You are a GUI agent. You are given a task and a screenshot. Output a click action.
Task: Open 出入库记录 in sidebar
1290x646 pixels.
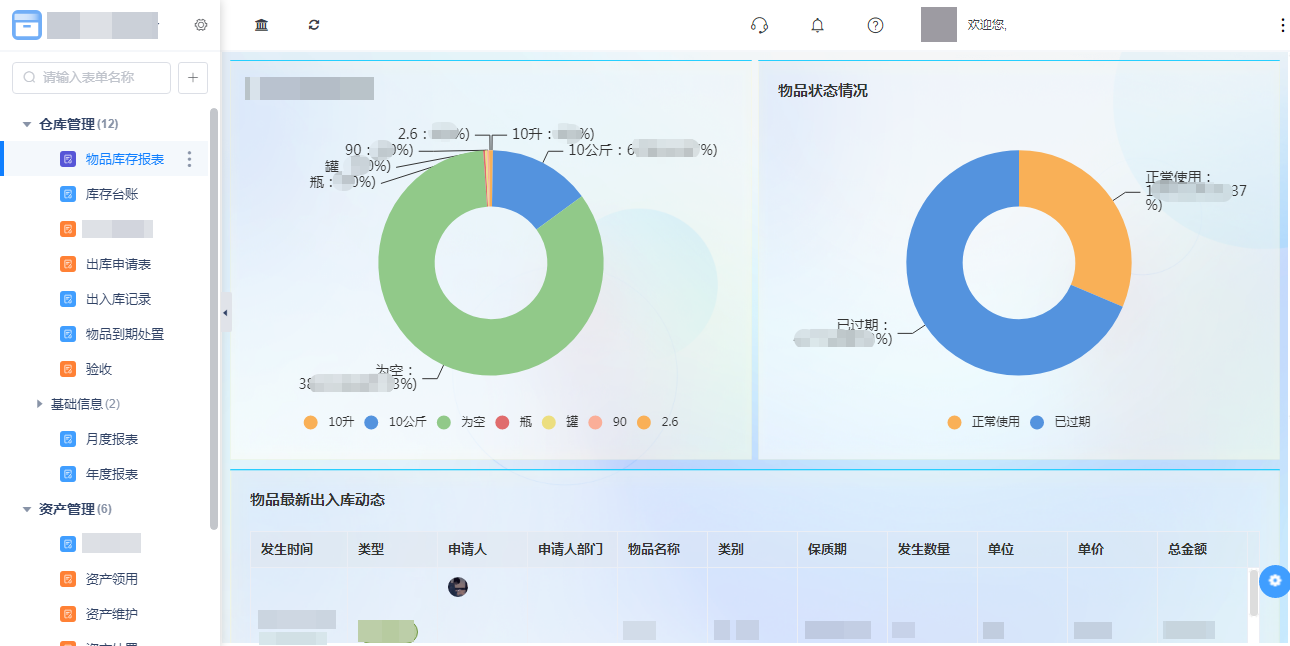[x=118, y=299]
